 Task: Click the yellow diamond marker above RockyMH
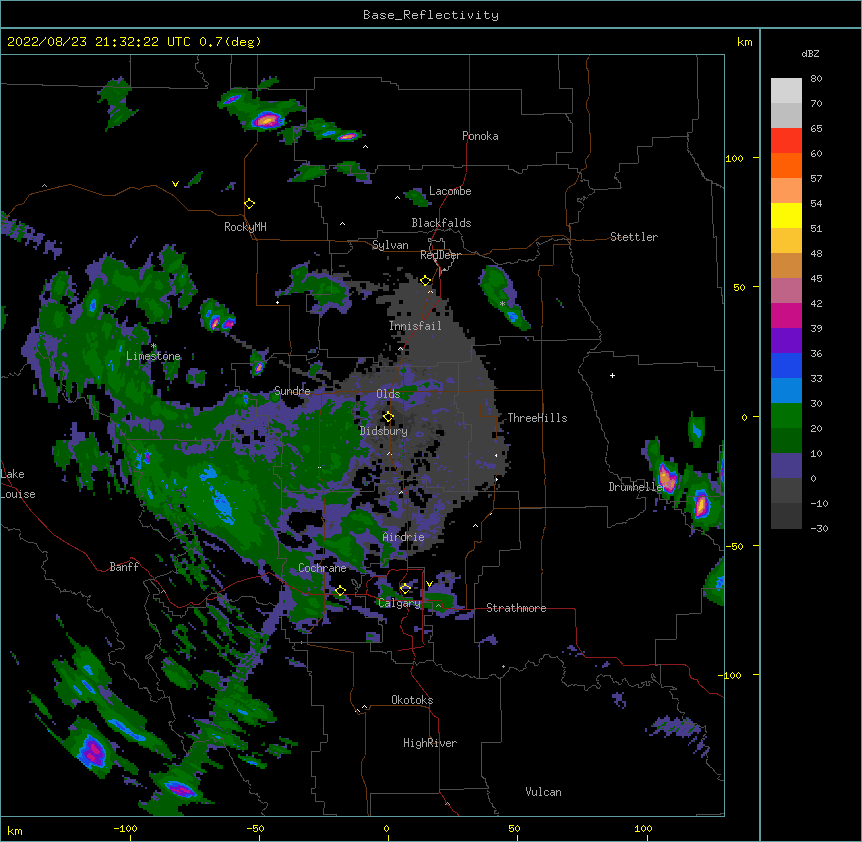249,204
